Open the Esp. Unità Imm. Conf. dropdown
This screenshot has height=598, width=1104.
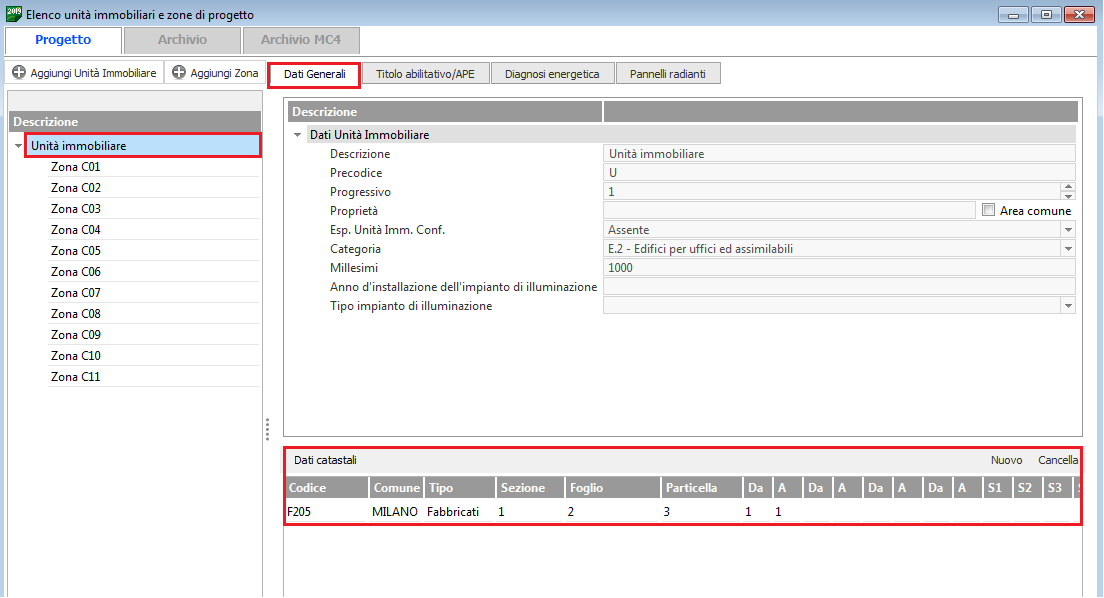1068,230
